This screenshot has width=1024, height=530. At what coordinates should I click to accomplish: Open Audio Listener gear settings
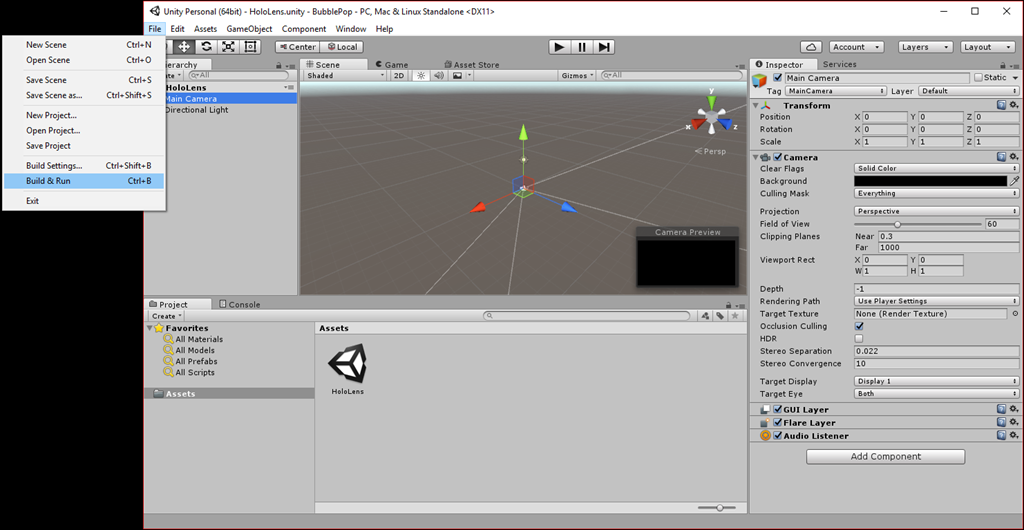pyautogui.click(x=1014, y=435)
